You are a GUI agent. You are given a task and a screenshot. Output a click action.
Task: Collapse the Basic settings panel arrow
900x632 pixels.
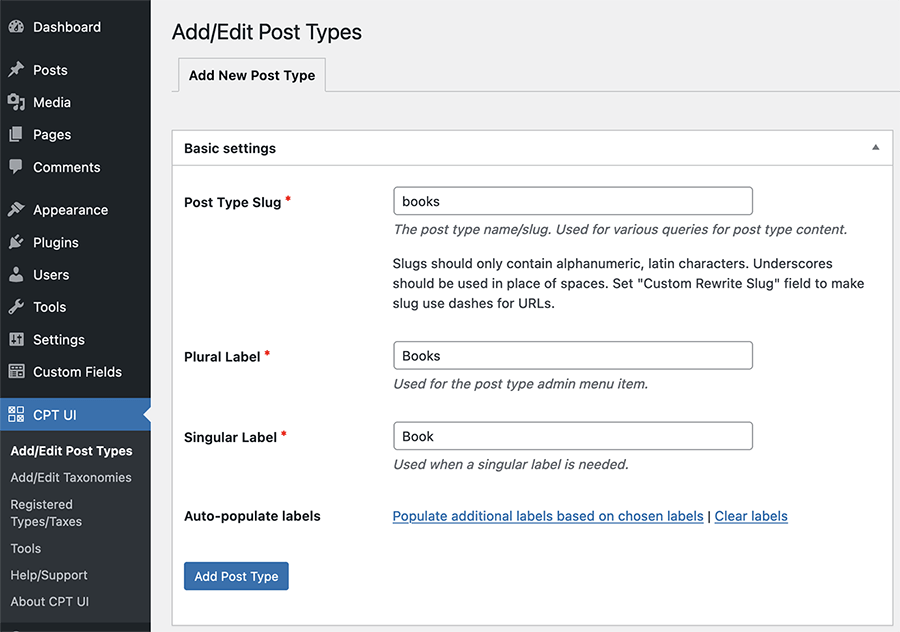click(x=875, y=148)
